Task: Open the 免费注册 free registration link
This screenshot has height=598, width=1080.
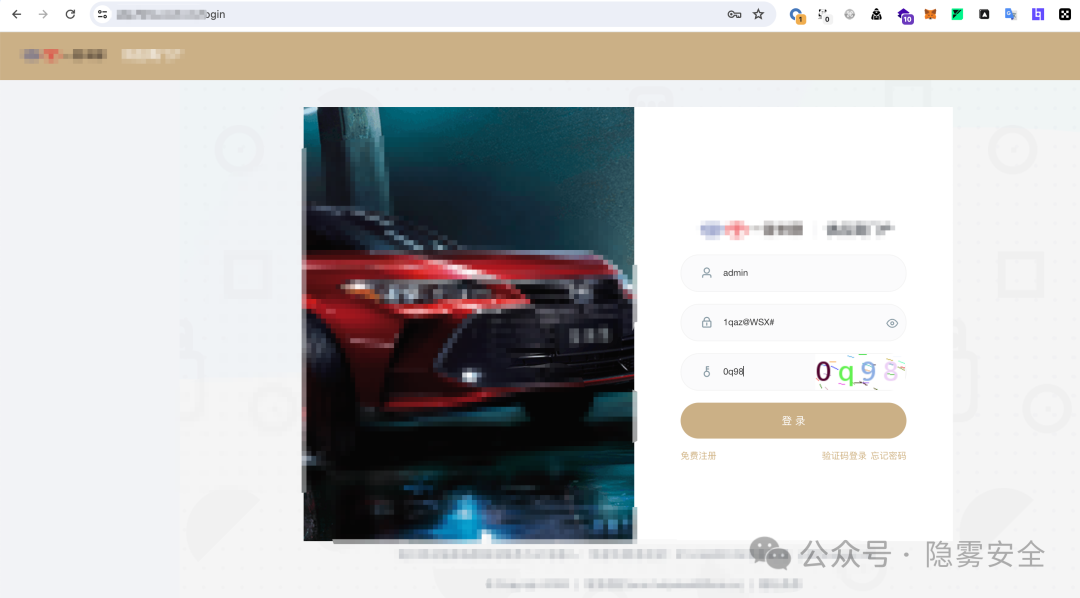Action: [x=698, y=456]
